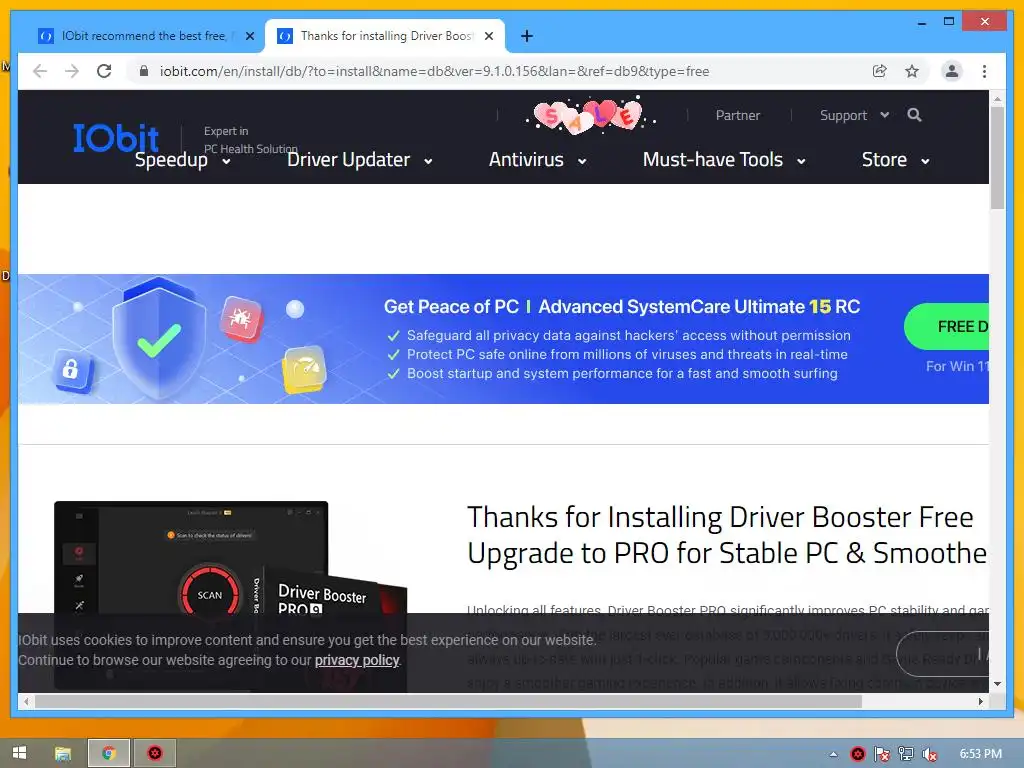The width and height of the screenshot is (1024, 768).
Task: Click 'Expert in PC Health Solution' tagline
Action: pos(250,140)
